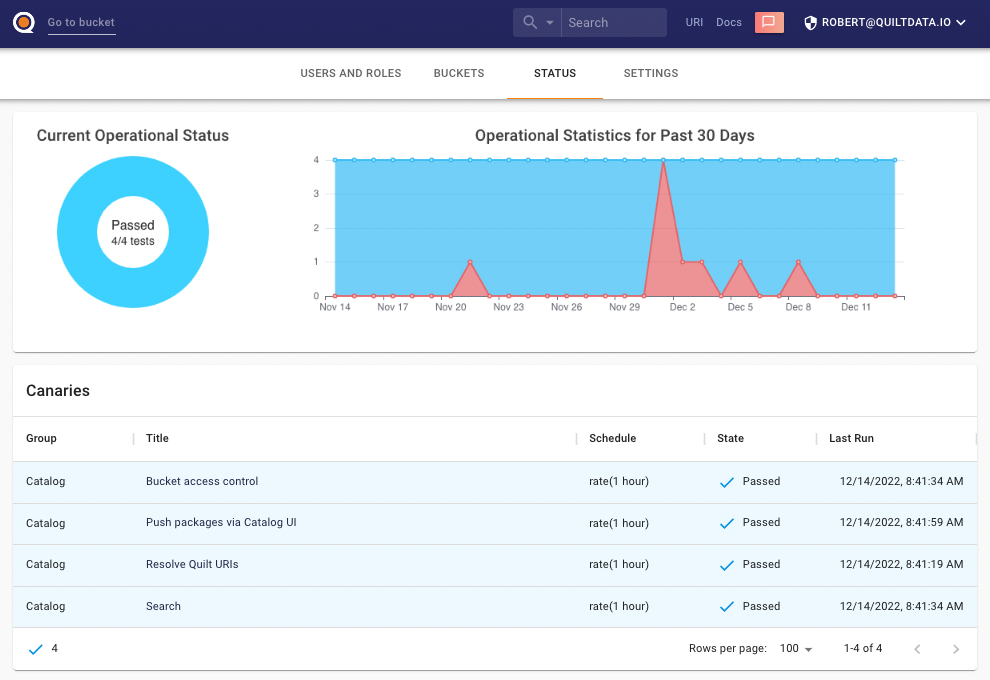Click the 1-4 of 4 pagination text
Image resolution: width=990 pixels, height=680 pixels.
pyautogui.click(x=862, y=648)
